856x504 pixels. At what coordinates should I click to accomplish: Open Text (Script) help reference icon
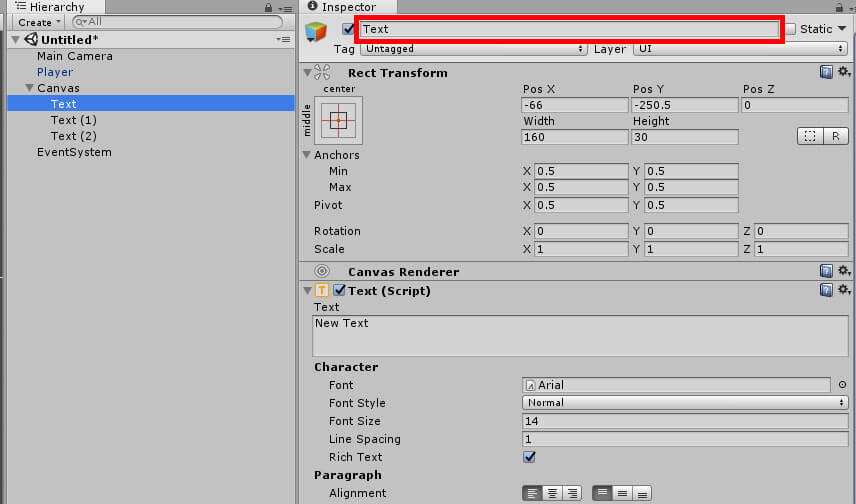826,289
